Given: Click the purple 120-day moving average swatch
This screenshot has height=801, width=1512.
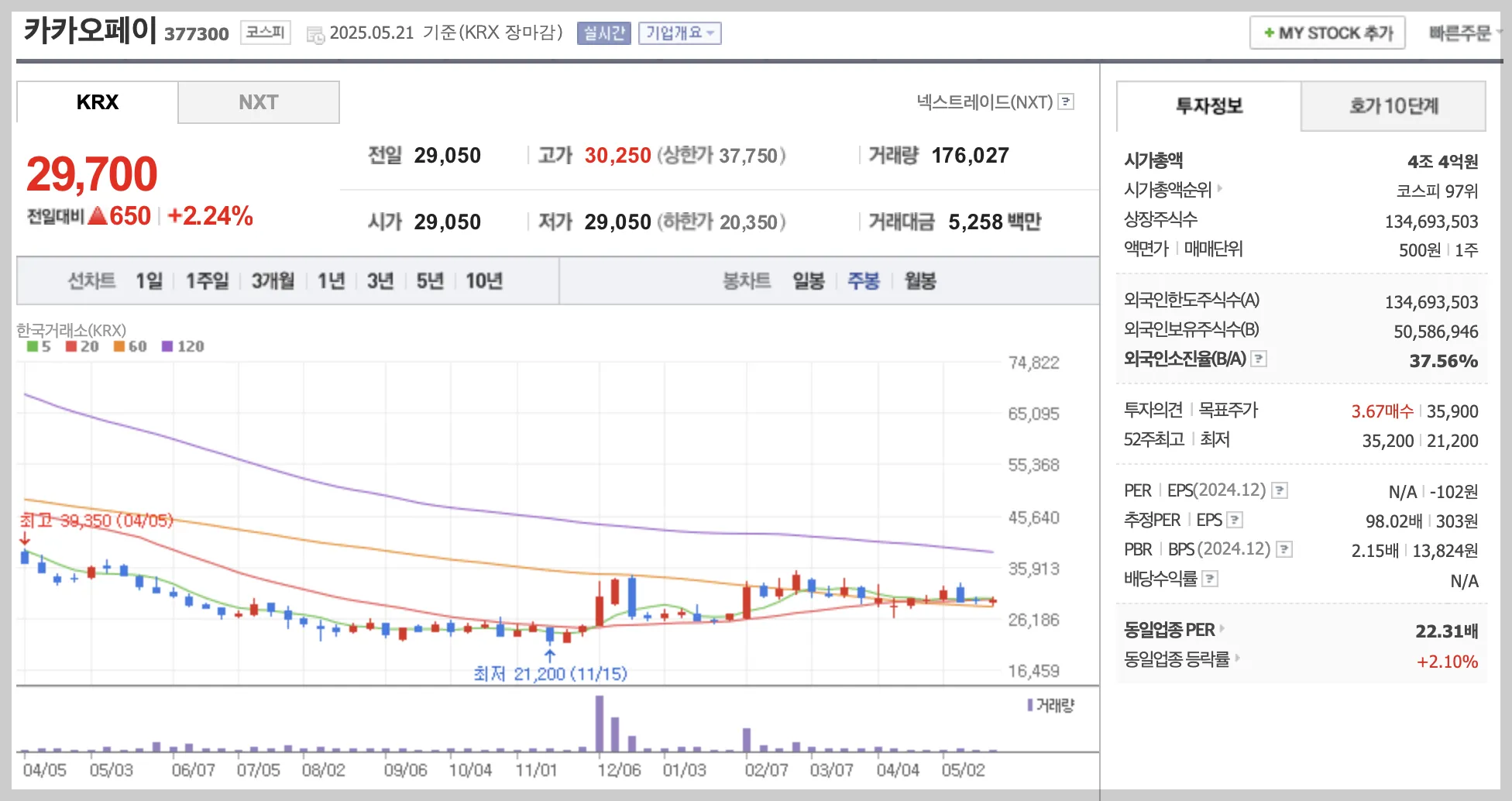Looking at the screenshot, I should [167, 346].
